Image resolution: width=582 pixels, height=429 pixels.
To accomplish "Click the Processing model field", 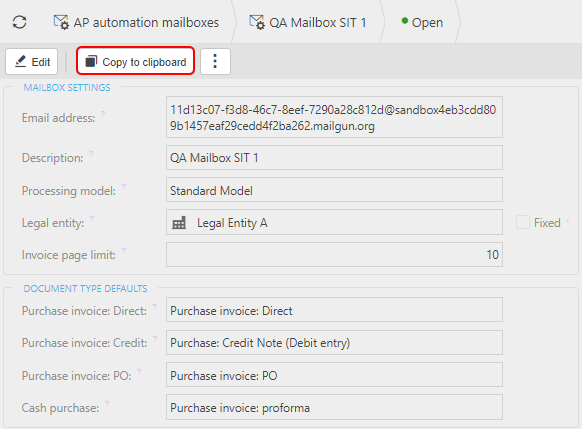I will 334,190.
